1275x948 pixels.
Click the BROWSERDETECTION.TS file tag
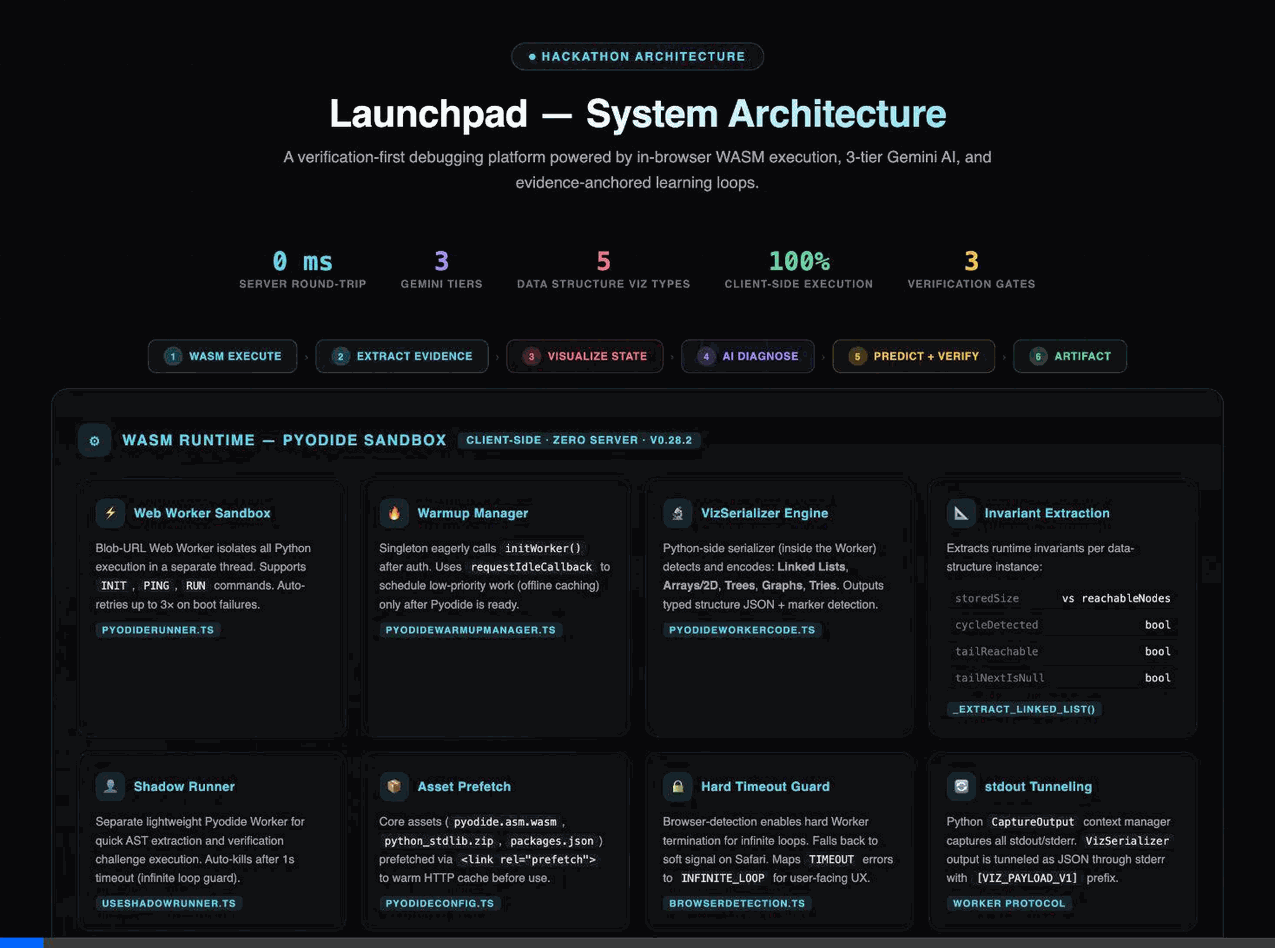point(737,903)
